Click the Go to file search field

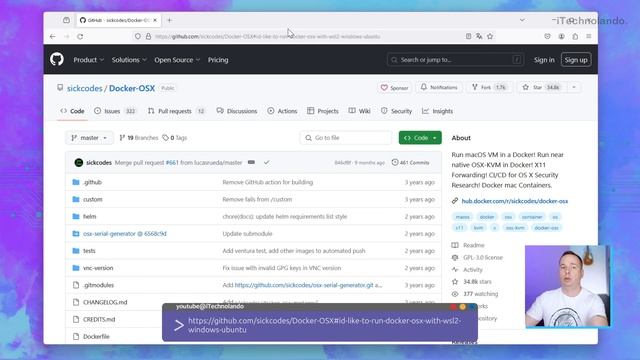[346, 138]
